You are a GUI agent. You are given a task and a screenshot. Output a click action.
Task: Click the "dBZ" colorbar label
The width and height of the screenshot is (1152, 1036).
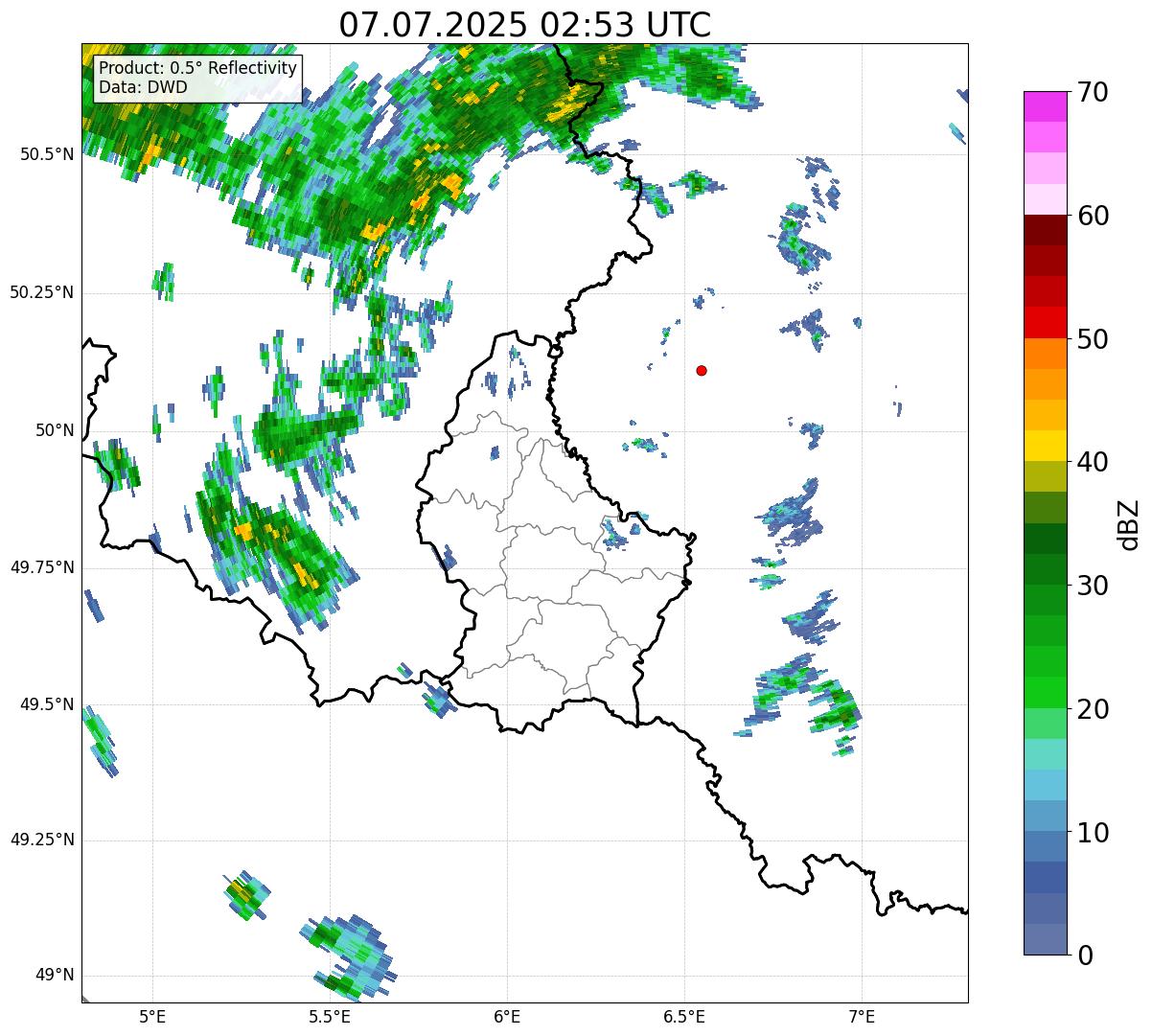(1129, 523)
